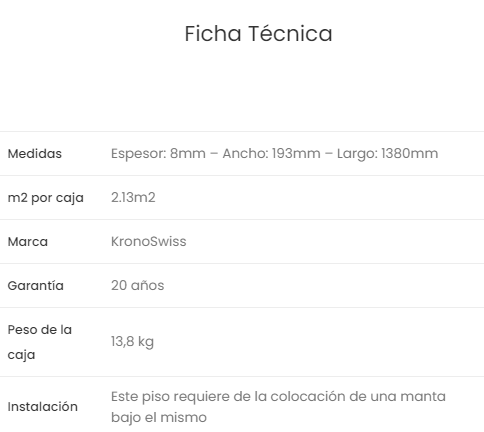Select the m2 por caja label
Viewport: 484px width, 432px height.
click(x=46, y=198)
